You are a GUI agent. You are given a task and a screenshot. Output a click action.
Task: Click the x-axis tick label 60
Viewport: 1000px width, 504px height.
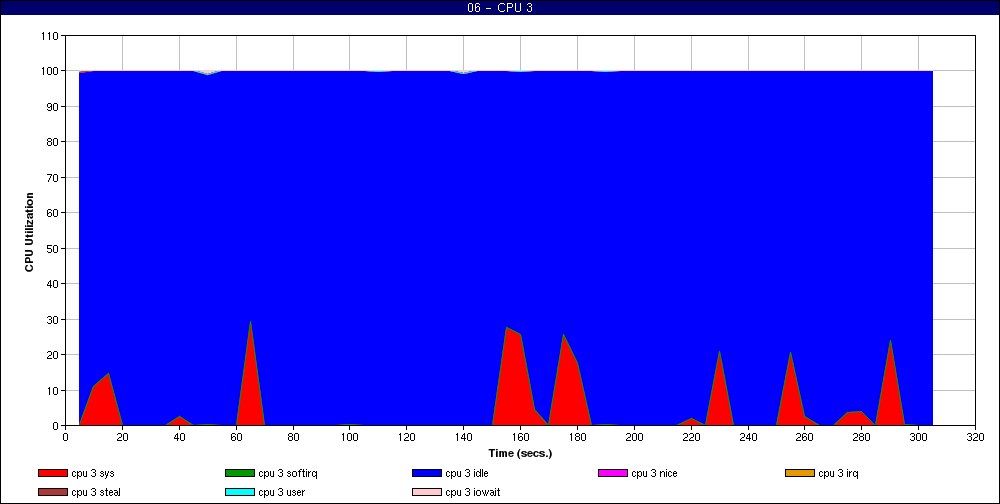236,438
